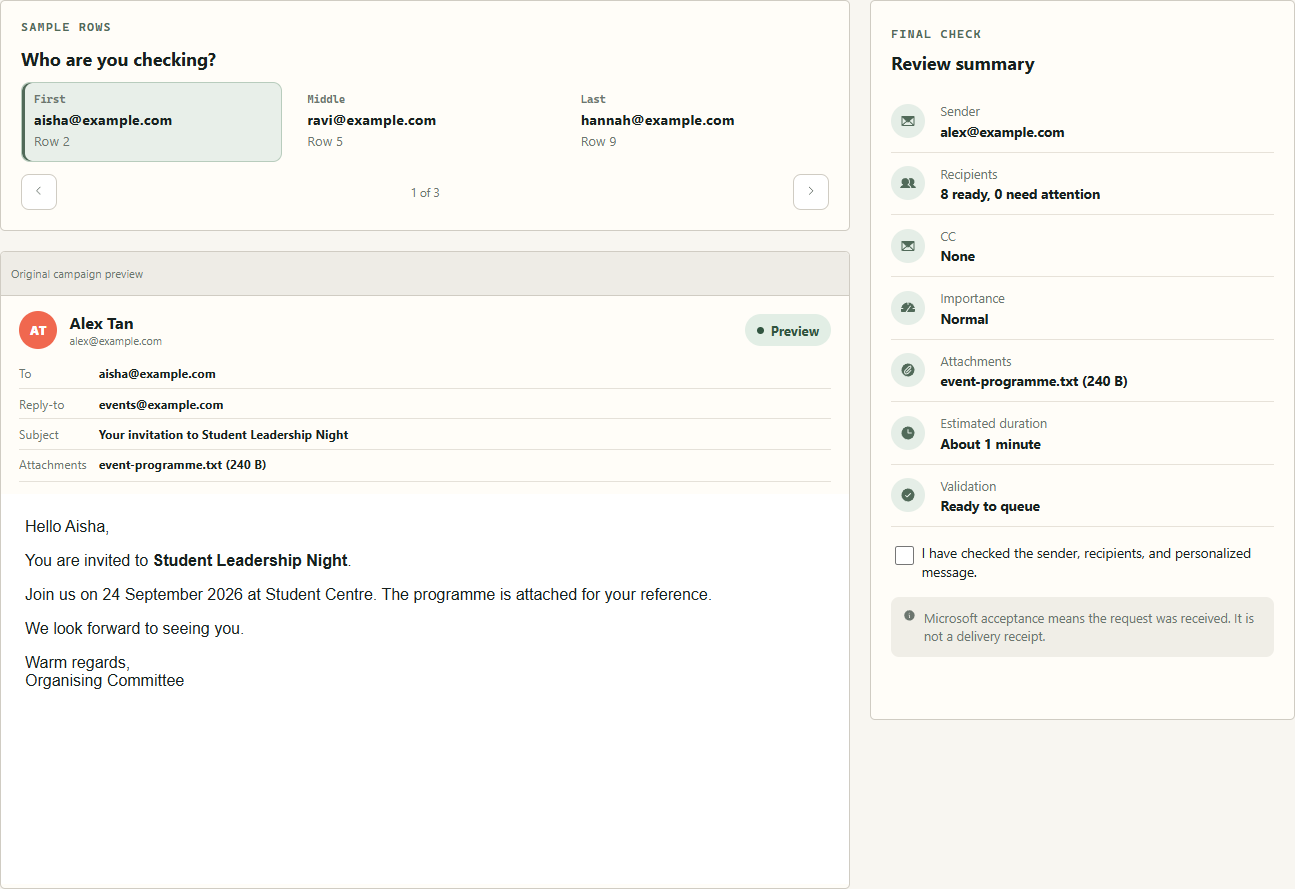Click the Sender envelope icon
This screenshot has width=1295, height=889.
pyautogui.click(x=908, y=121)
